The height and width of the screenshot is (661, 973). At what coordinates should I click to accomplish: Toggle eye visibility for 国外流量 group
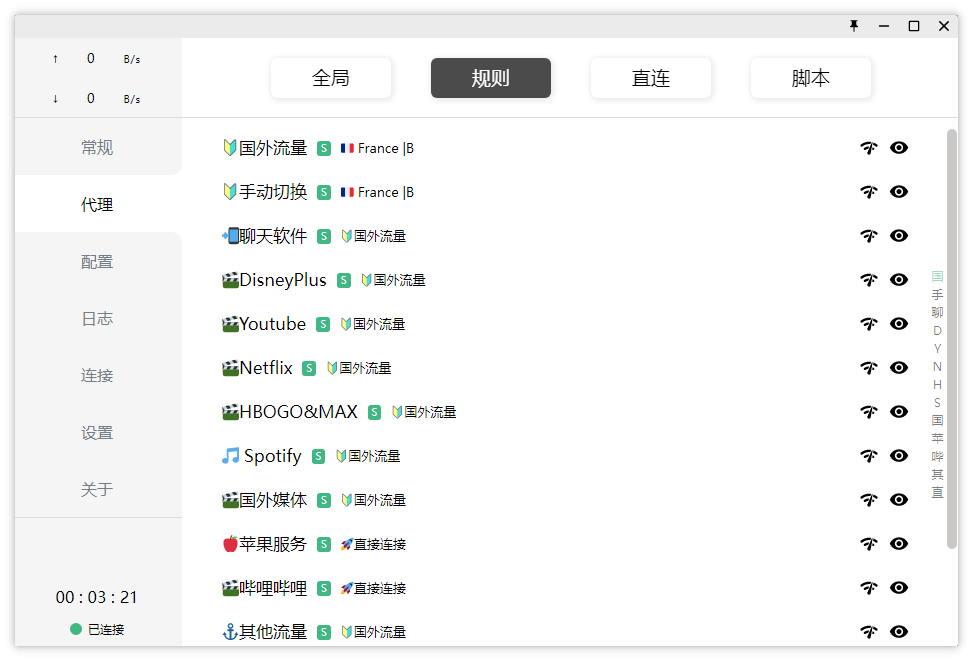(899, 148)
